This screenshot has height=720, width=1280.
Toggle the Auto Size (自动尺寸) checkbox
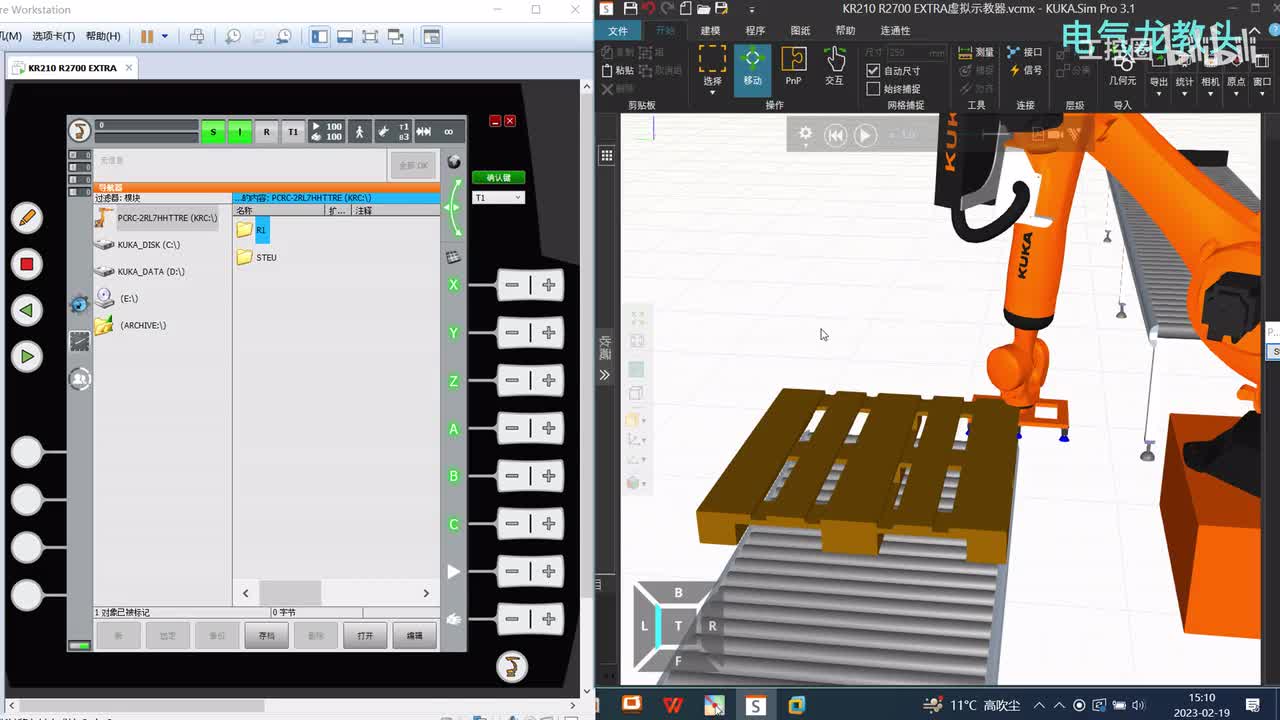point(873,71)
